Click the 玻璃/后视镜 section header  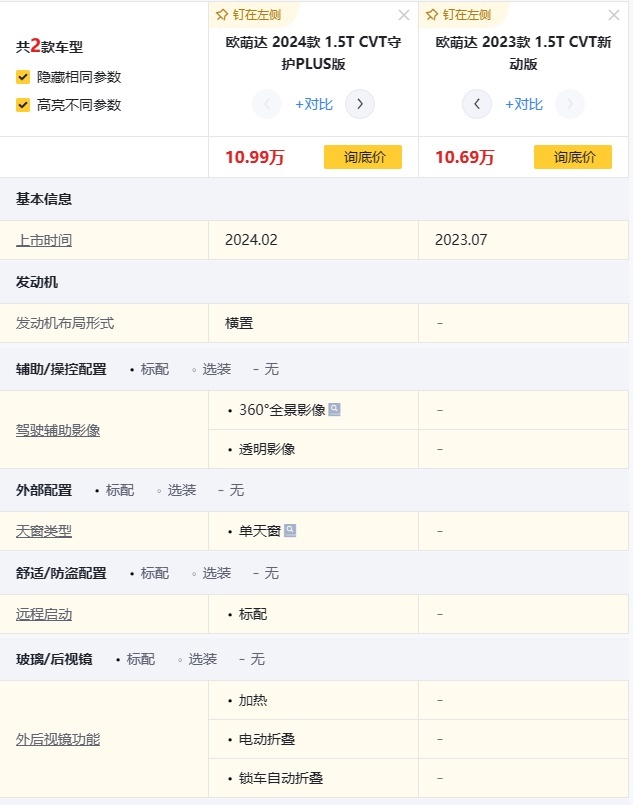[x=54, y=659]
